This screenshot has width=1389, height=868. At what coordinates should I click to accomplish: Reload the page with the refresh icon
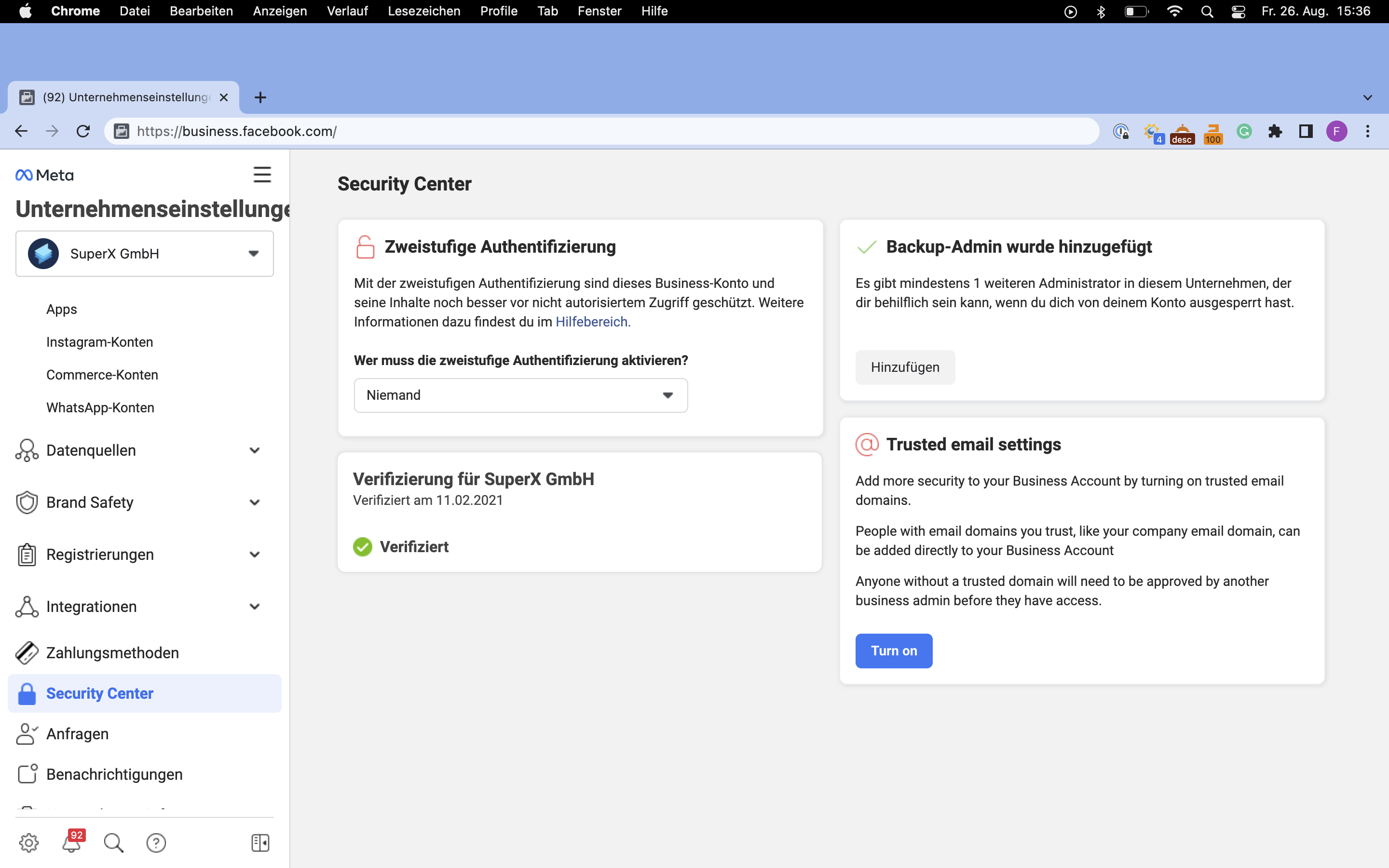click(x=83, y=132)
